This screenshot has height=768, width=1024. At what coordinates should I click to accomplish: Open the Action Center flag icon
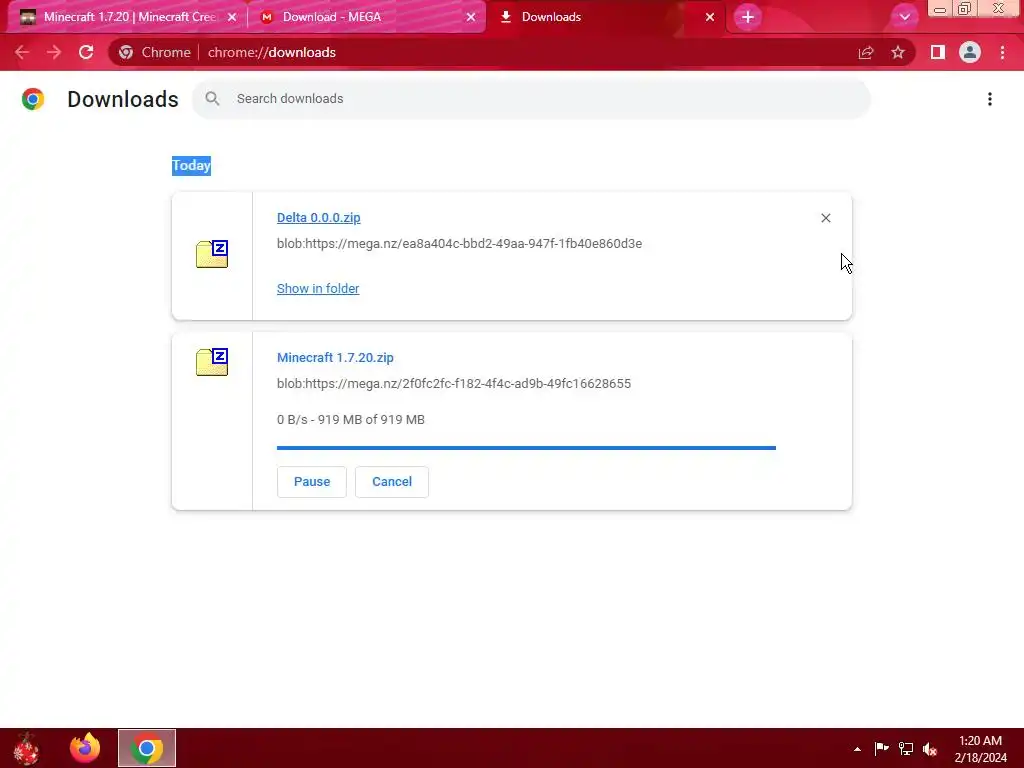coord(881,748)
